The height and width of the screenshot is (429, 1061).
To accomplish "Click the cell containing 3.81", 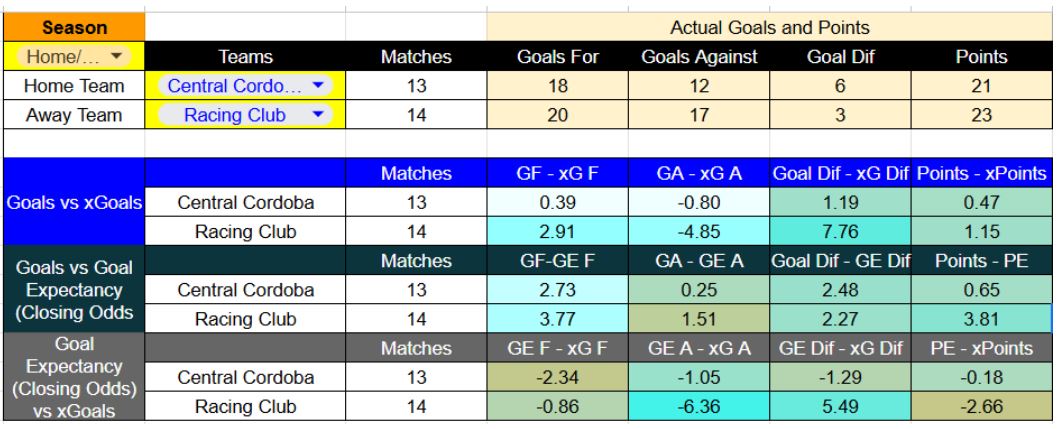I will click(x=980, y=319).
